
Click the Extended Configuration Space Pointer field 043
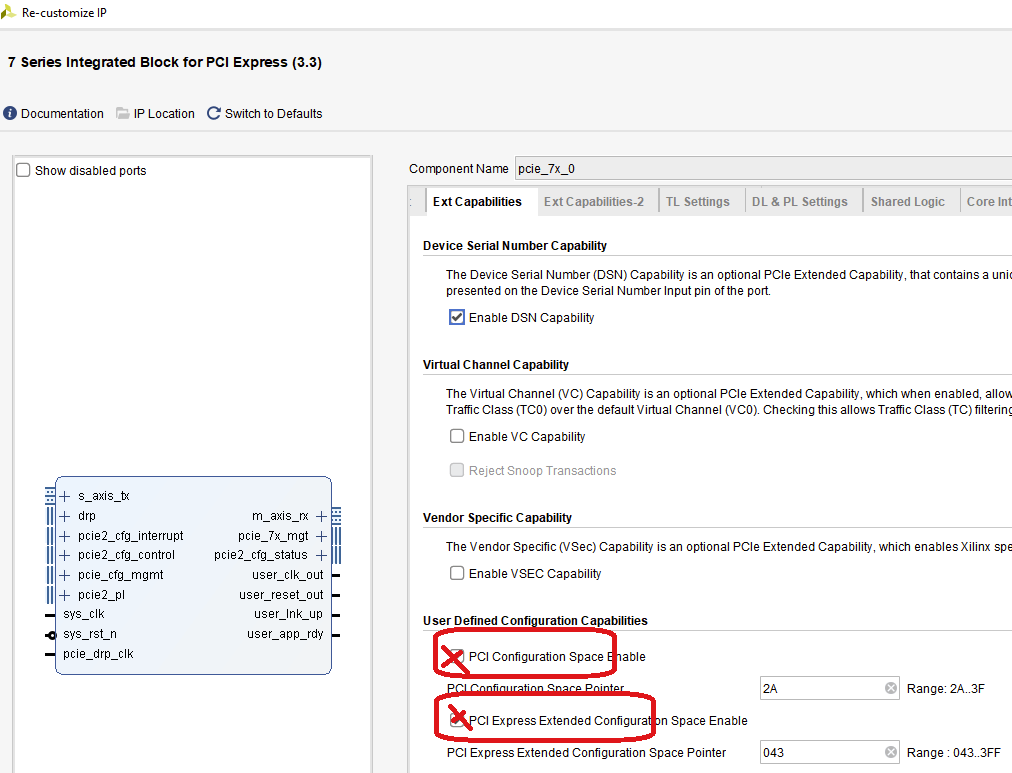click(830, 752)
